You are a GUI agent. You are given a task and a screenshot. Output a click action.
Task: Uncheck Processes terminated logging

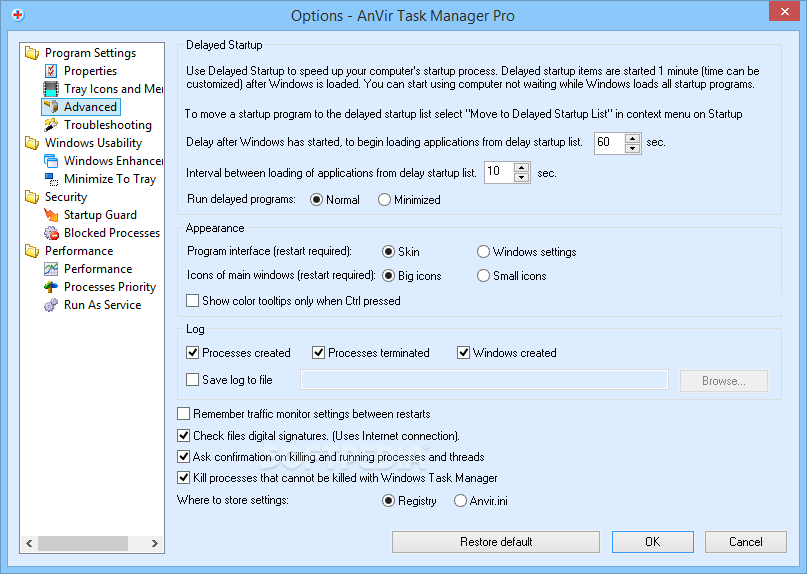[371, 353]
